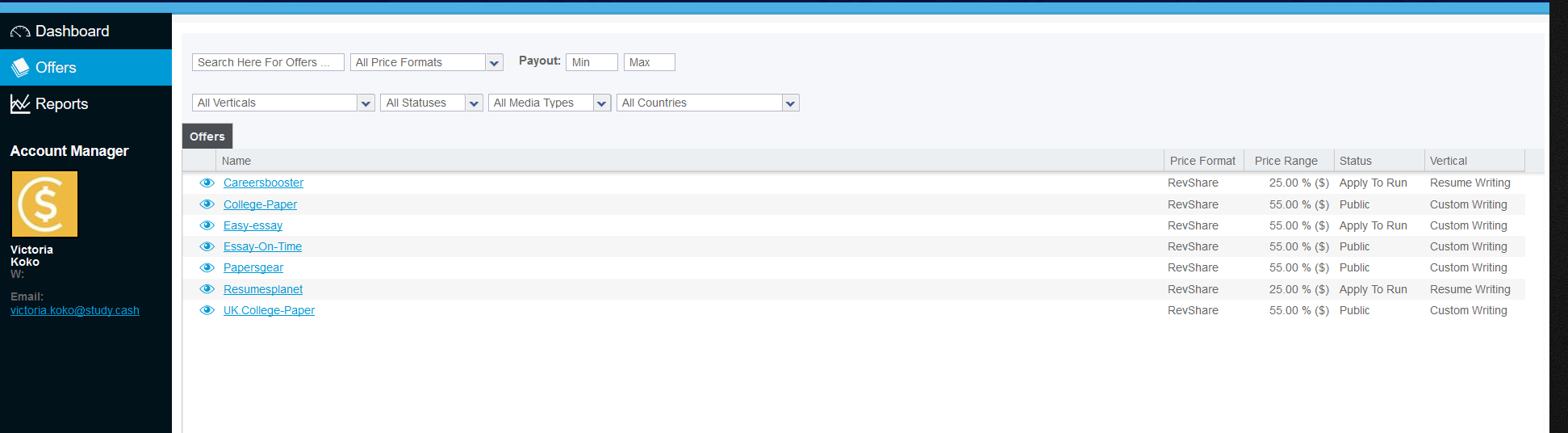Open the College-Paper offer link

(260, 204)
